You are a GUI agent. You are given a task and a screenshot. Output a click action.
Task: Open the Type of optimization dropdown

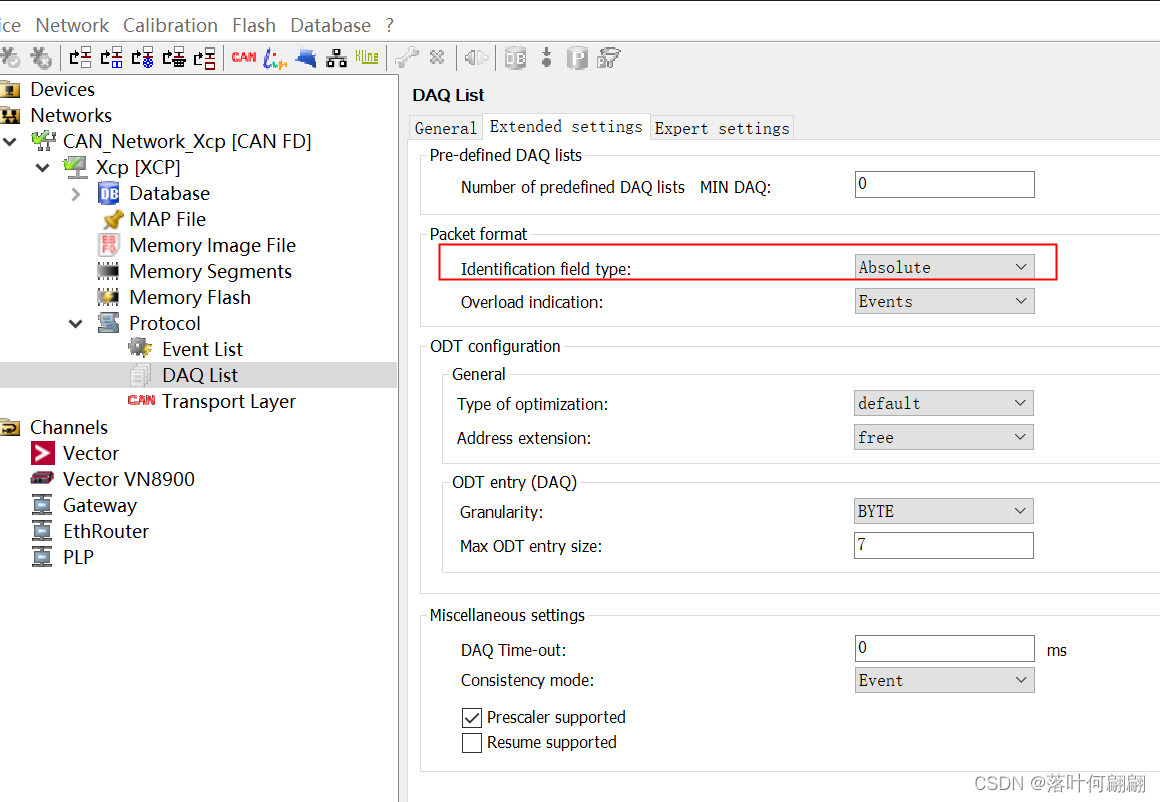(943, 403)
